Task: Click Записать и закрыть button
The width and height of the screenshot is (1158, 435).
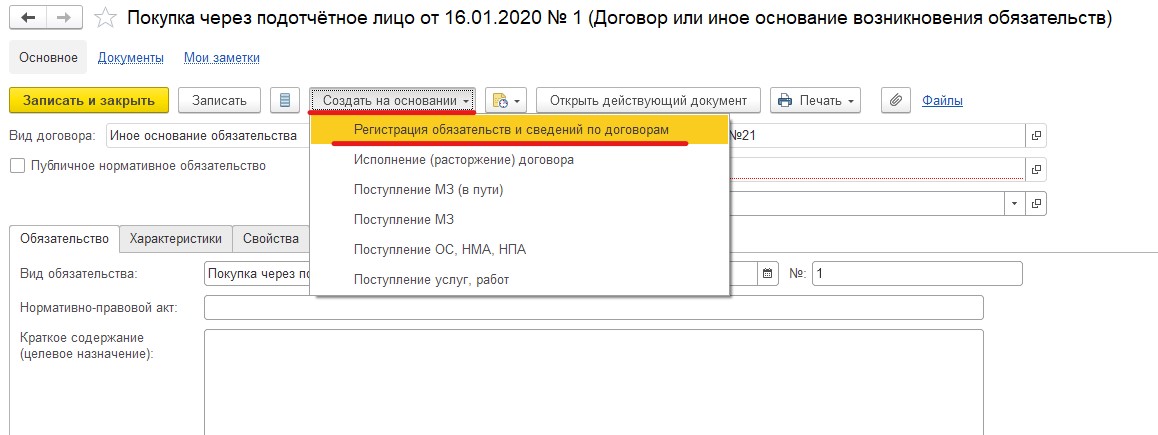Action: click(x=89, y=100)
